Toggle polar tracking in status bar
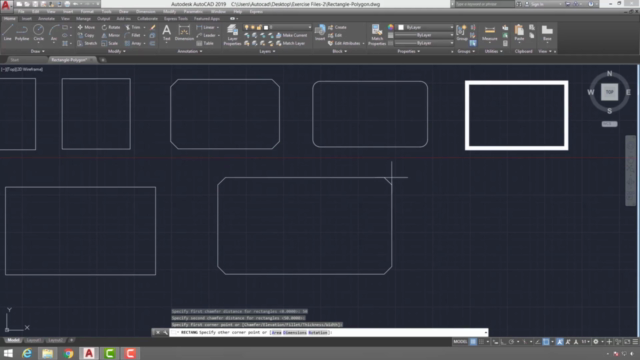Screen dimensions: 640x360 point(511,342)
